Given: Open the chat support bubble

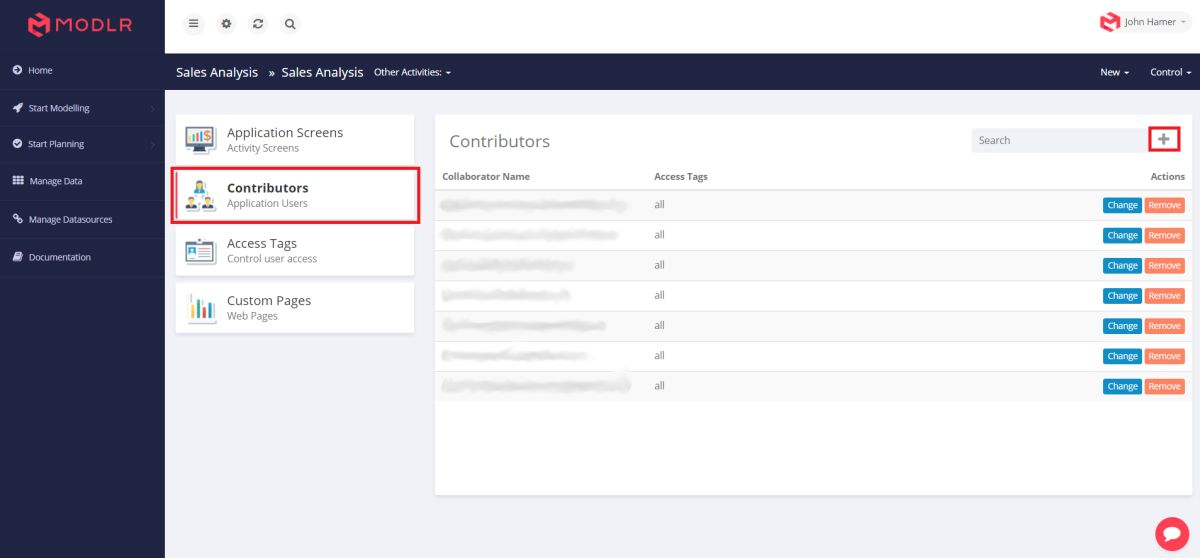Looking at the screenshot, I should click(x=1171, y=534).
